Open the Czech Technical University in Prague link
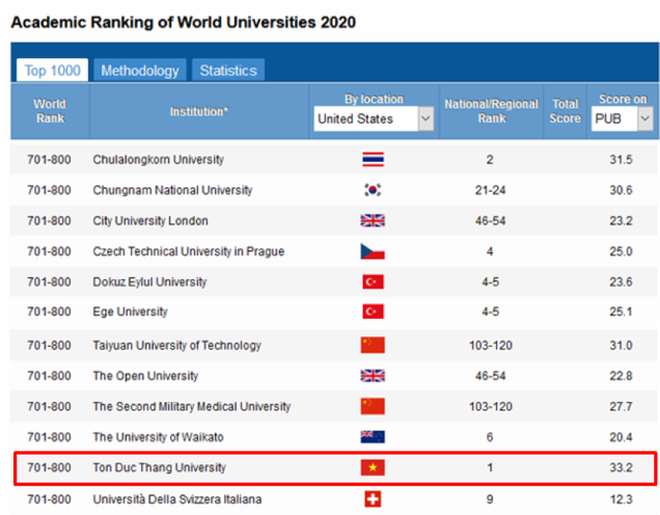 click(x=189, y=251)
